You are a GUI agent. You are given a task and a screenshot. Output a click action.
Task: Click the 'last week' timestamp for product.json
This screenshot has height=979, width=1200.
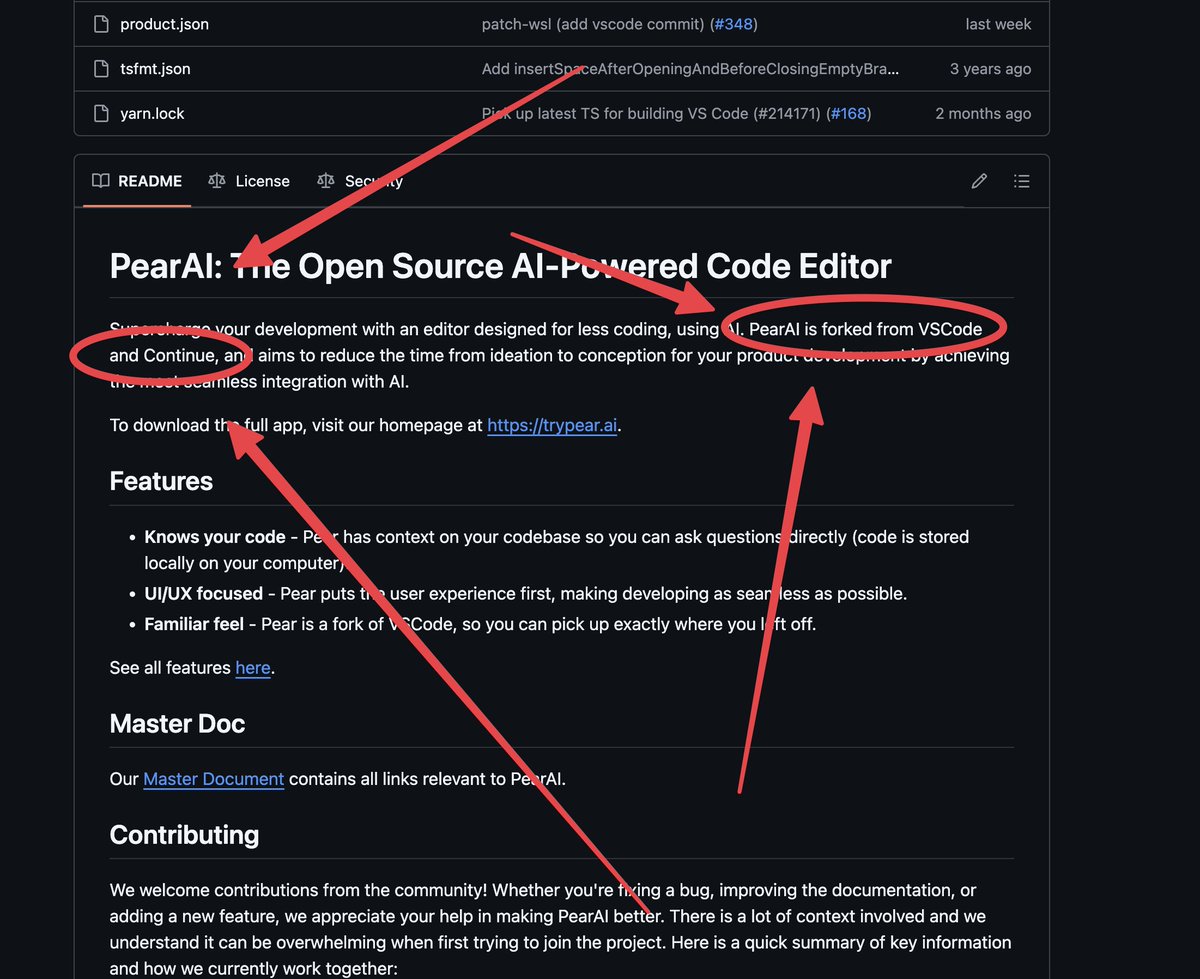click(998, 24)
